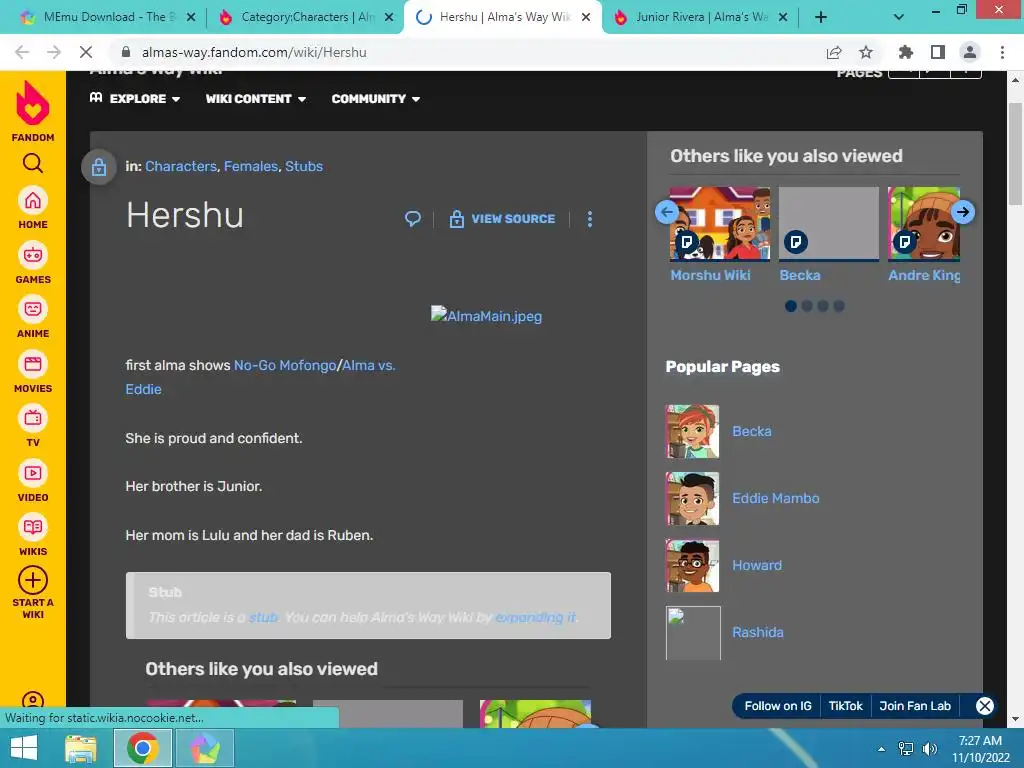Open File Explorer from the taskbar

pos(80,748)
